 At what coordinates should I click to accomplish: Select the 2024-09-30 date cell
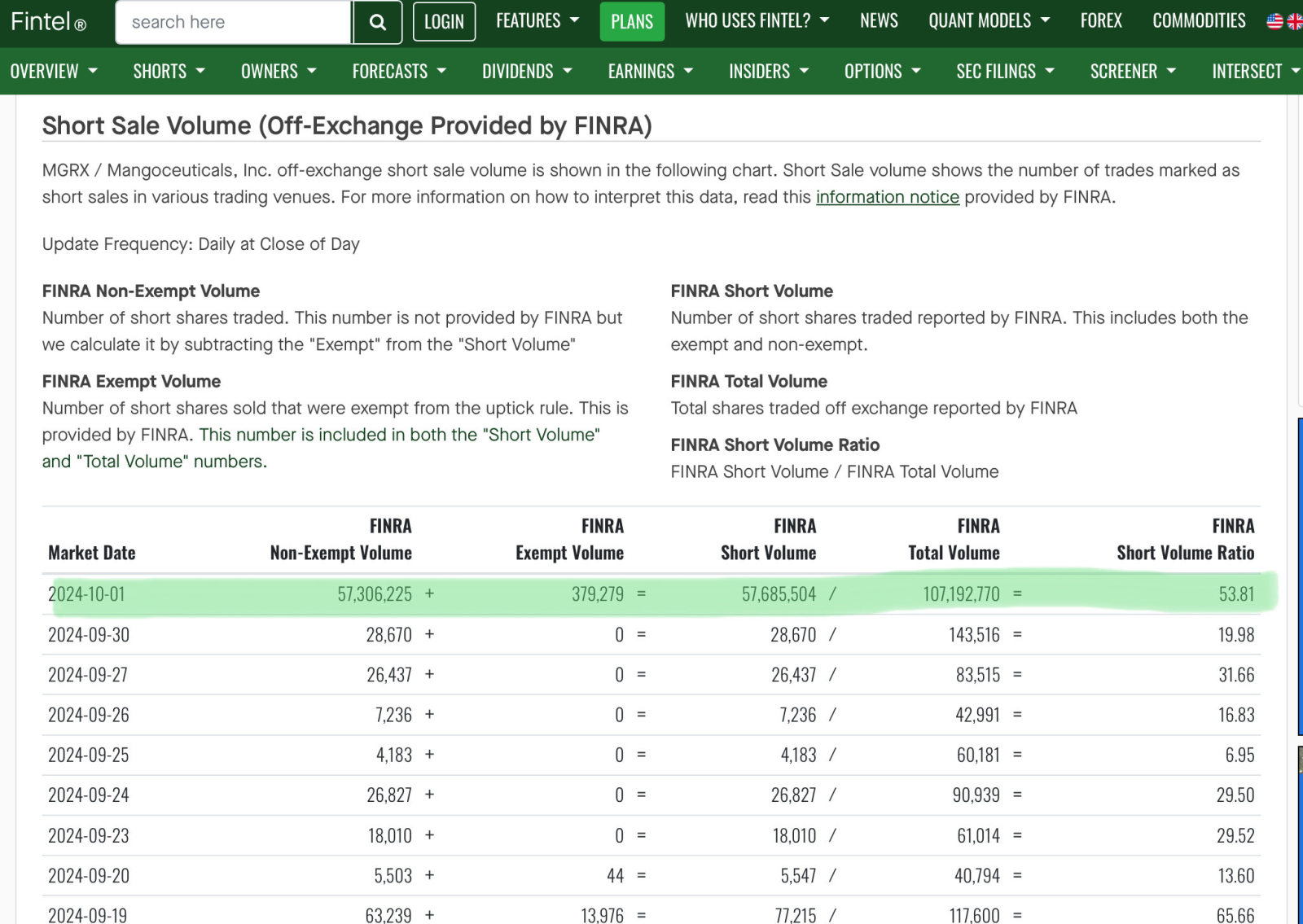(89, 634)
